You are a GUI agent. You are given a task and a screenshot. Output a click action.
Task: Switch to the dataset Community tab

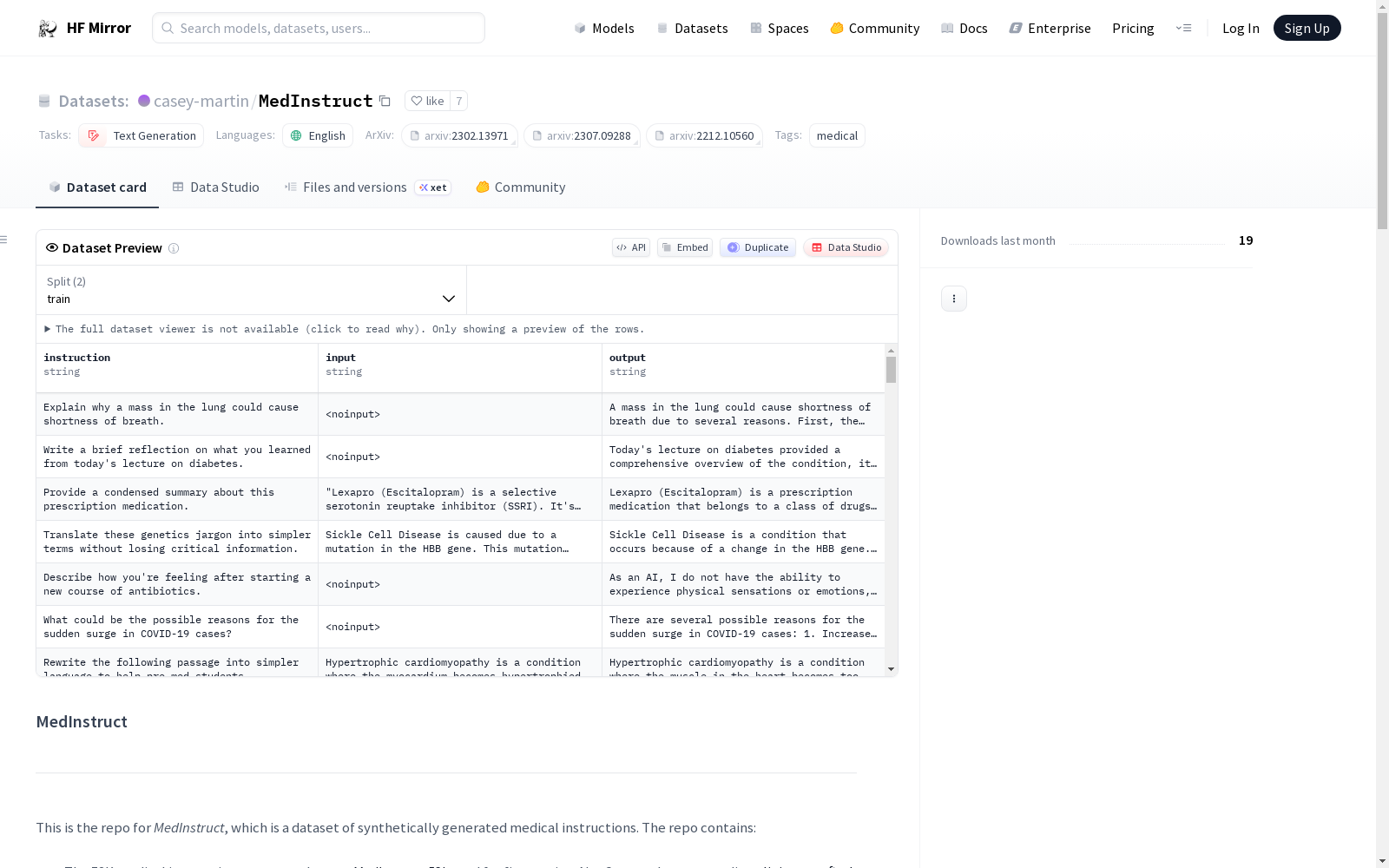(521, 187)
